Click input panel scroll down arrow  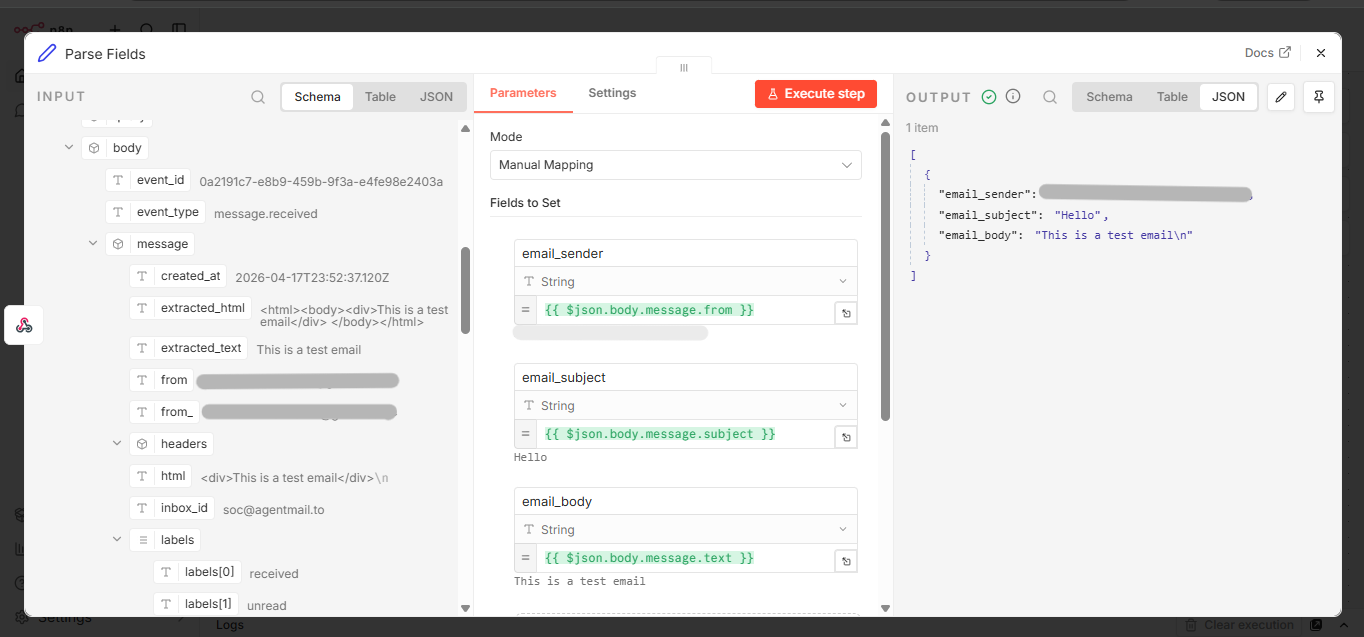coord(465,608)
